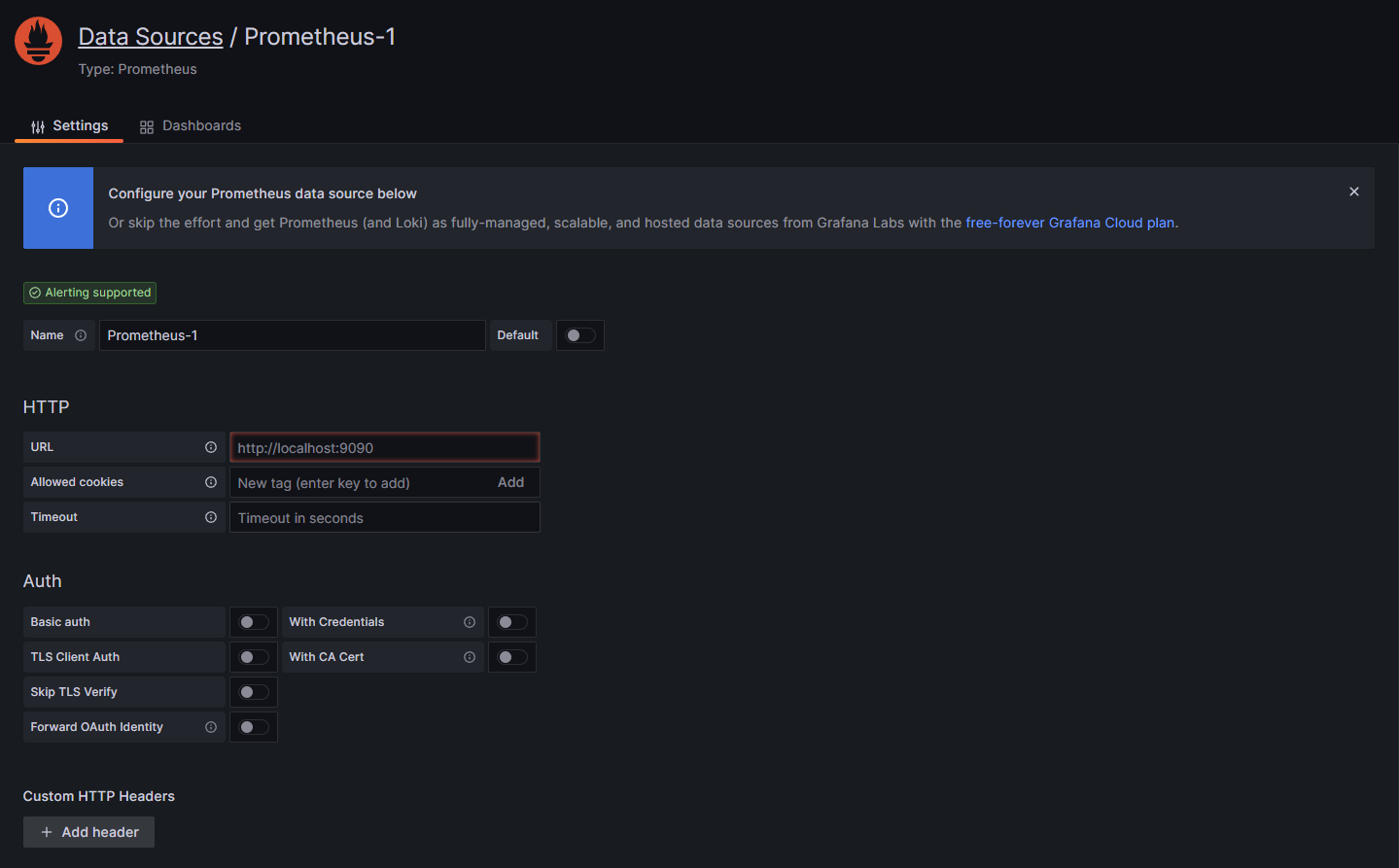The height and width of the screenshot is (868, 1399).
Task: Enable the With CA Cert switch
Action: point(512,657)
